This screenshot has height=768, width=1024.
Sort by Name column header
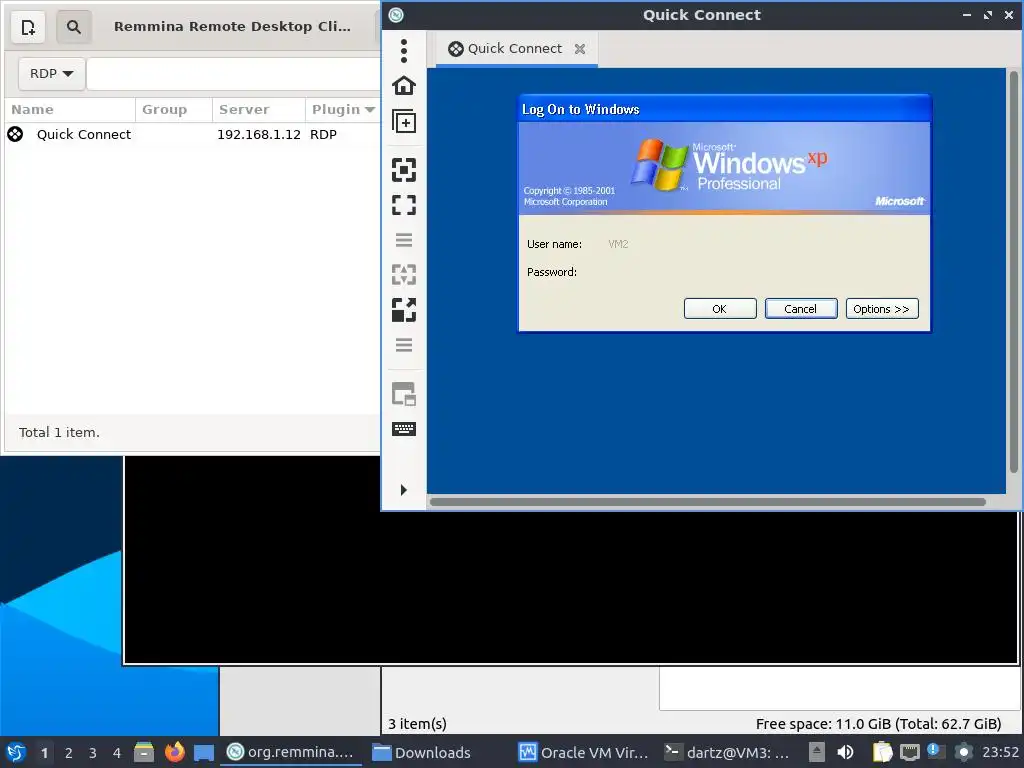click(70, 110)
